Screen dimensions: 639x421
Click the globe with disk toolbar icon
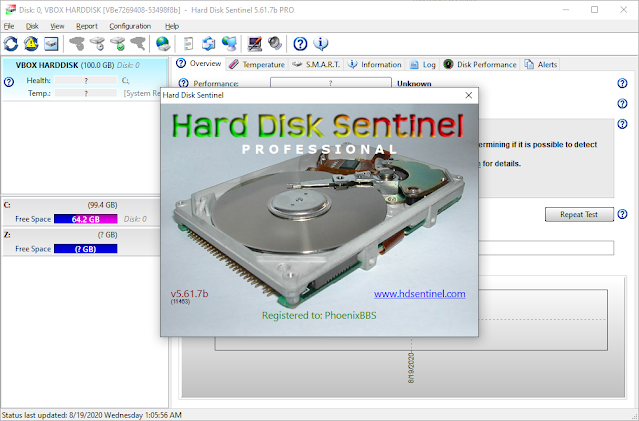[163, 44]
